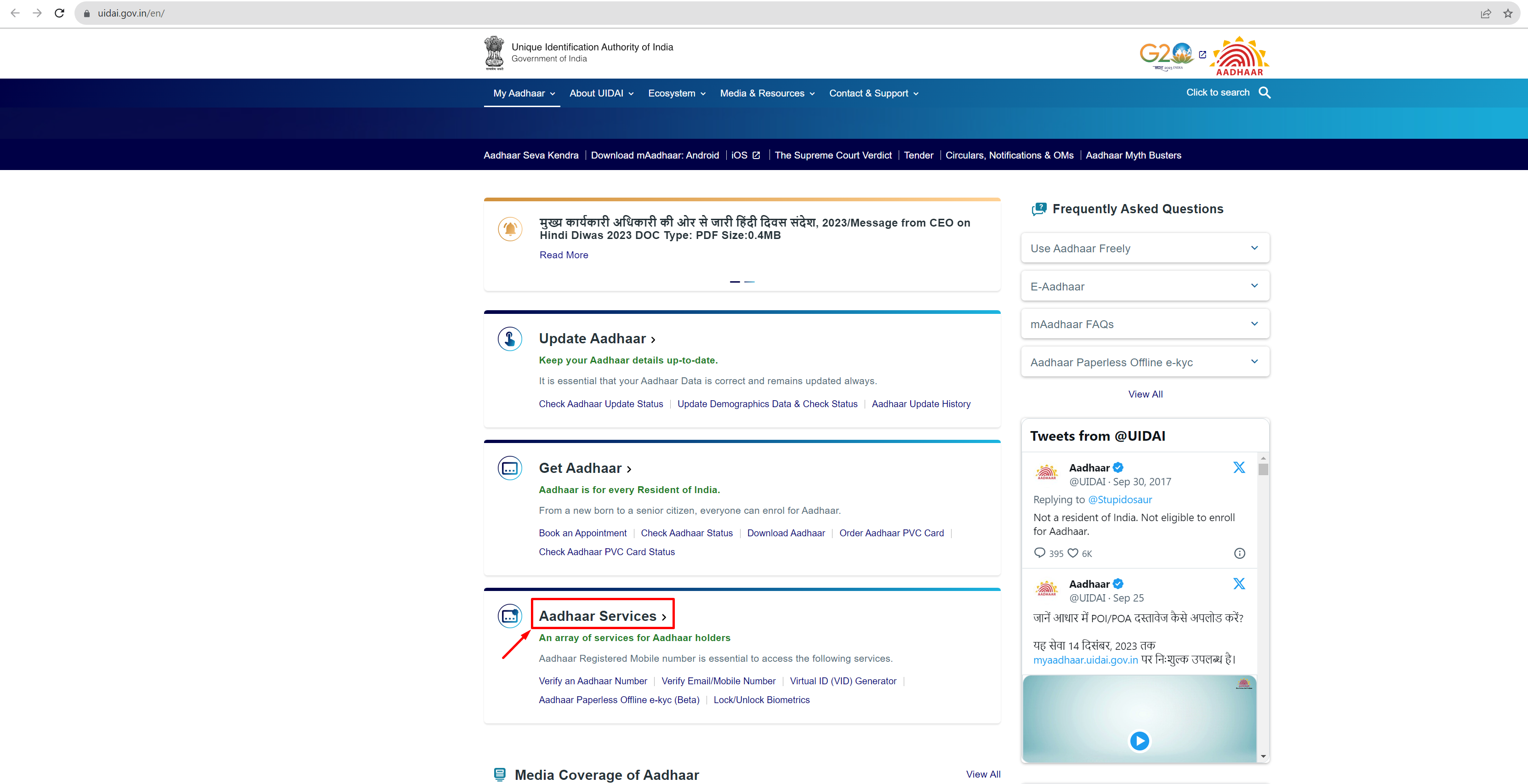Go to Aadhaar Seva Kendra
Viewport: 1528px width, 784px height.
tap(531, 155)
